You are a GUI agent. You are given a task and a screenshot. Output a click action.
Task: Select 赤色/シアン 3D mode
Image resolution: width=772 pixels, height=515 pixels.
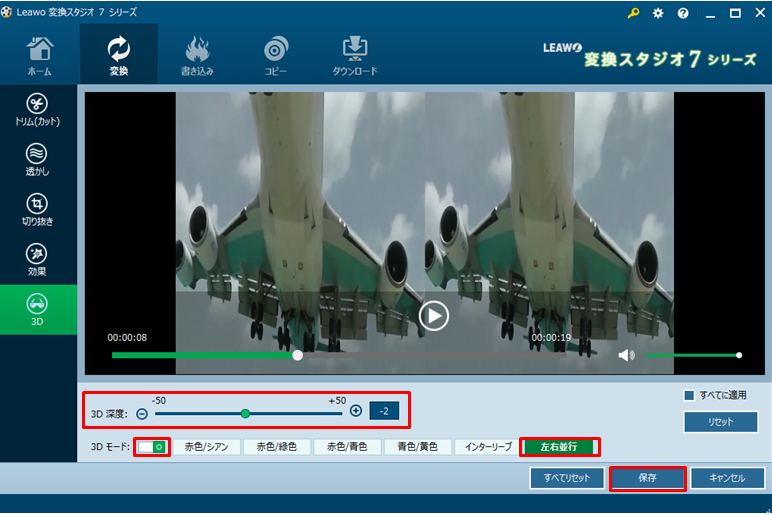point(206,447)
